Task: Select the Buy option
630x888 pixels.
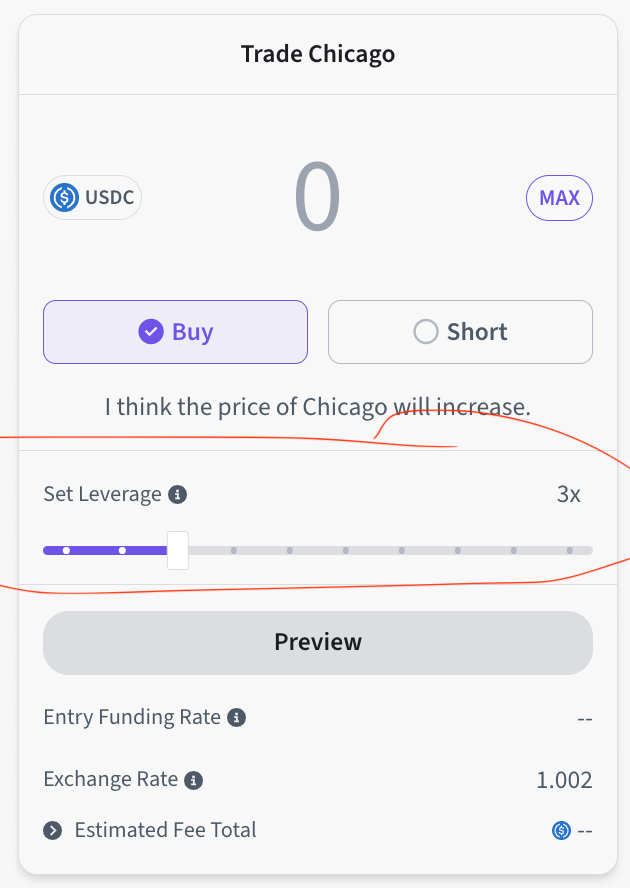Action: 175,332
